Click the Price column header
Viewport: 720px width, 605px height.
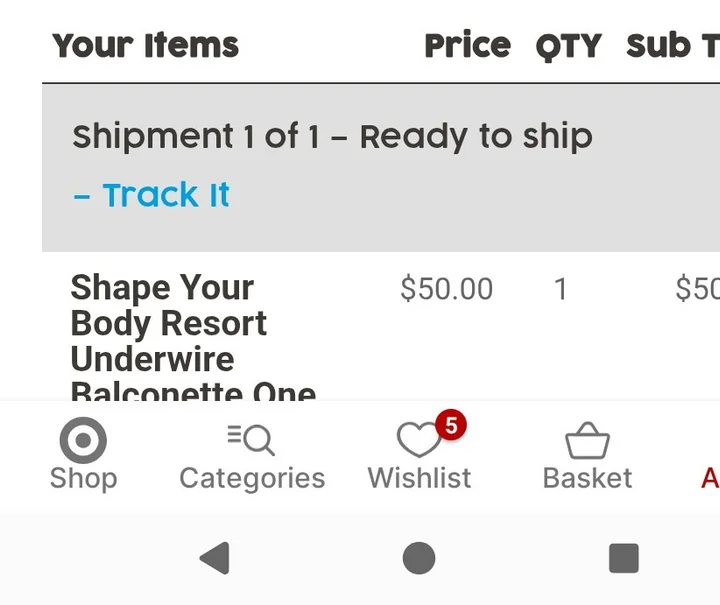pyautogui.click(x=467, y=46)
